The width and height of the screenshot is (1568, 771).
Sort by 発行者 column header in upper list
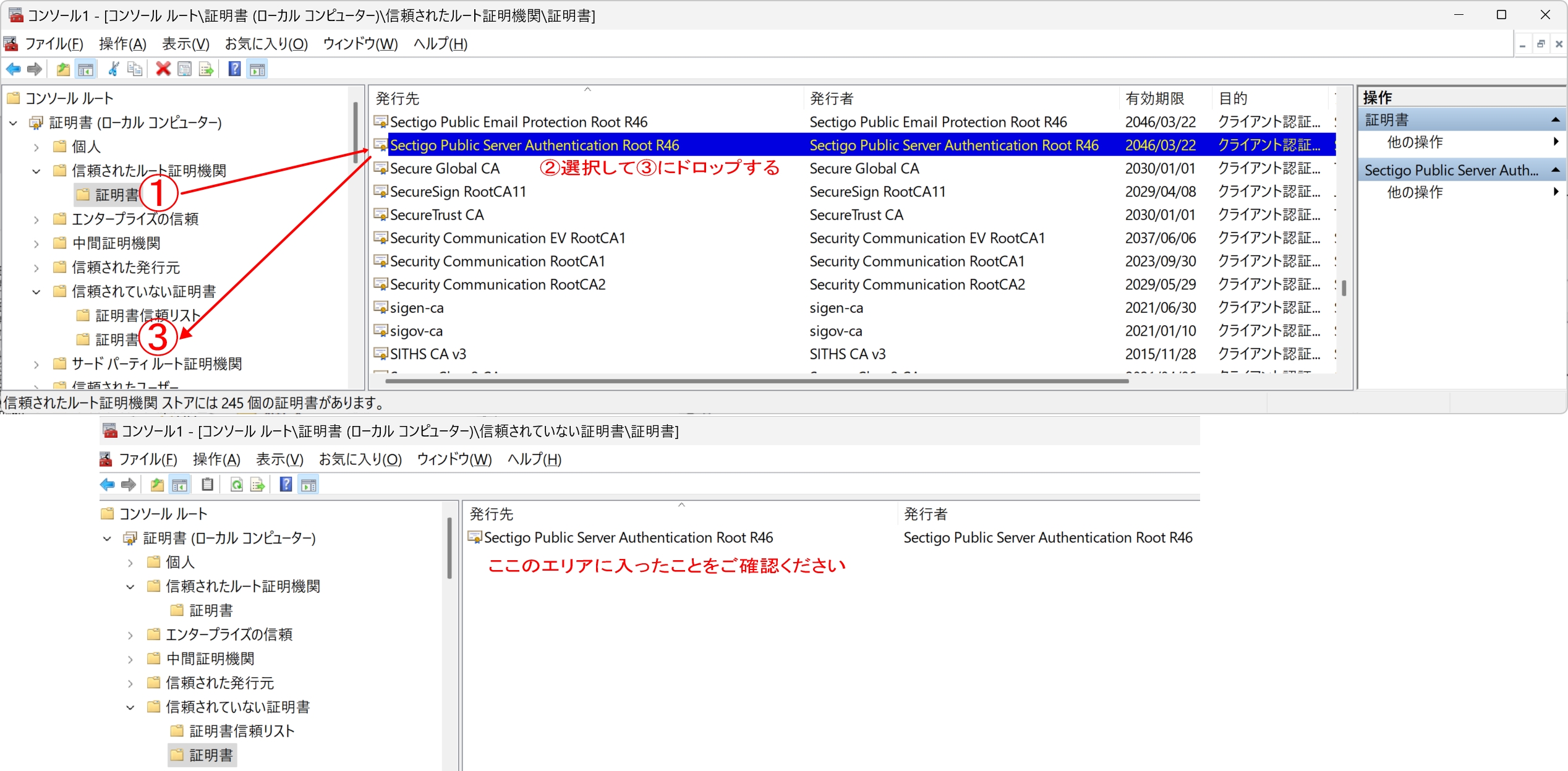click(962, 98)
